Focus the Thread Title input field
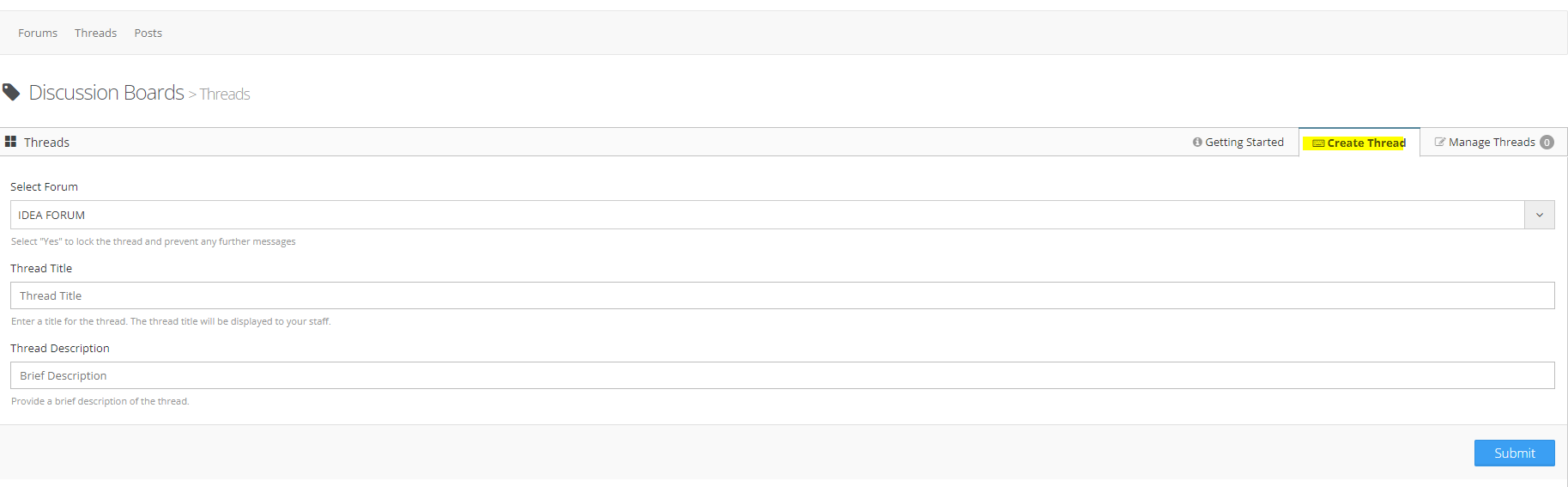Screen dimensions: 1568x487 click(x=782, y=295)
